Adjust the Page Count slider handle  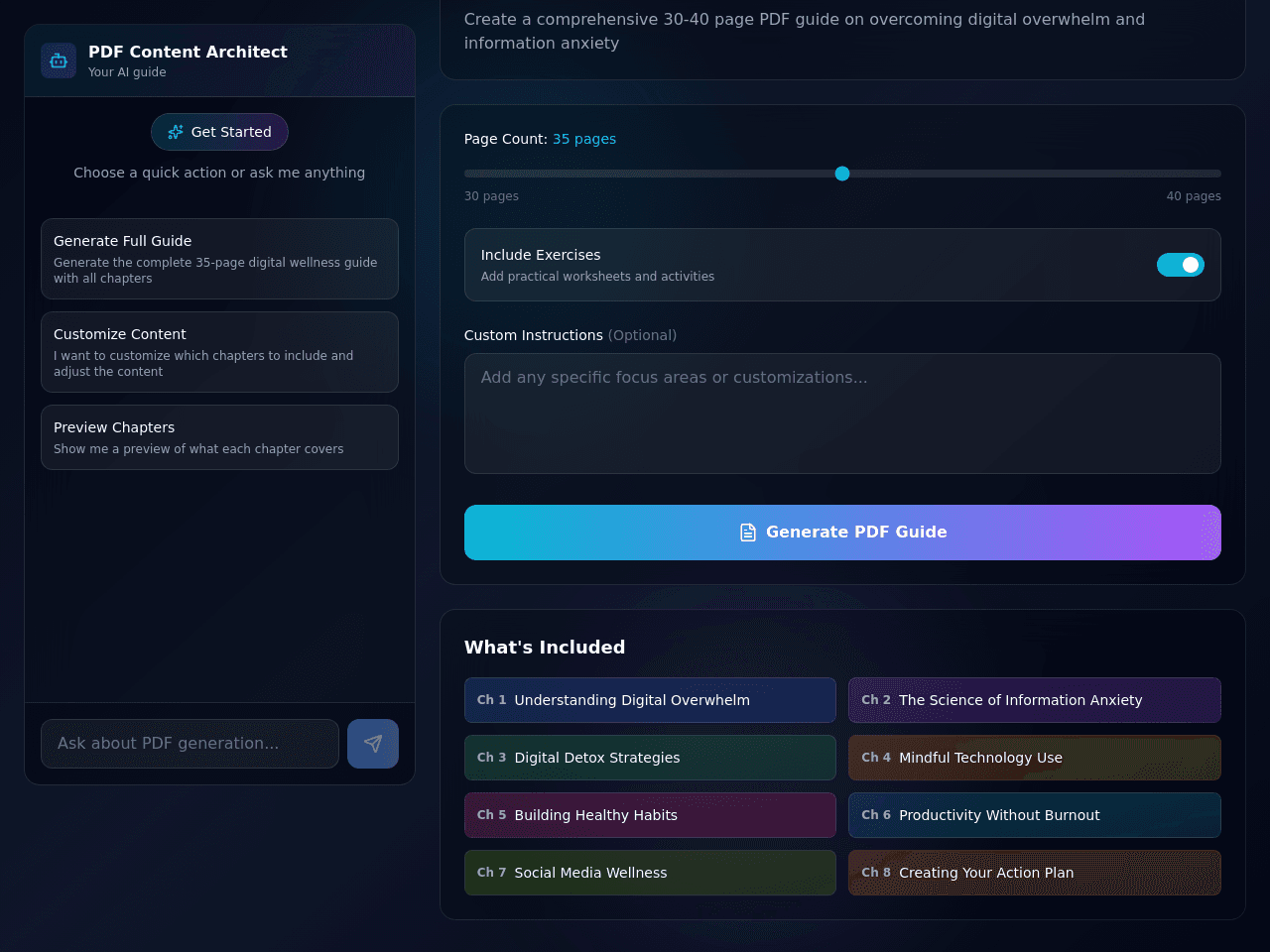pyautogui.click(x=842, y=174)
